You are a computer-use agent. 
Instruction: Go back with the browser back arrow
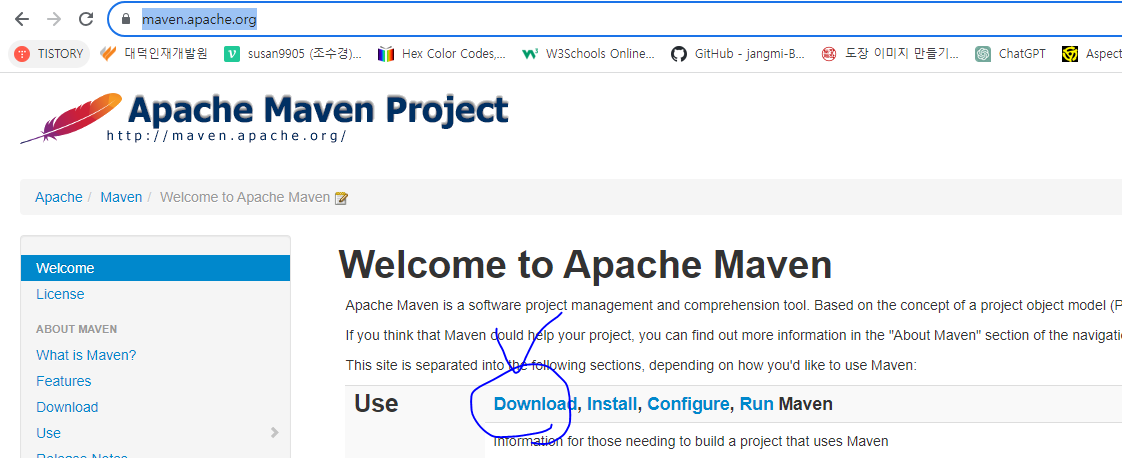tap(21, 19)
